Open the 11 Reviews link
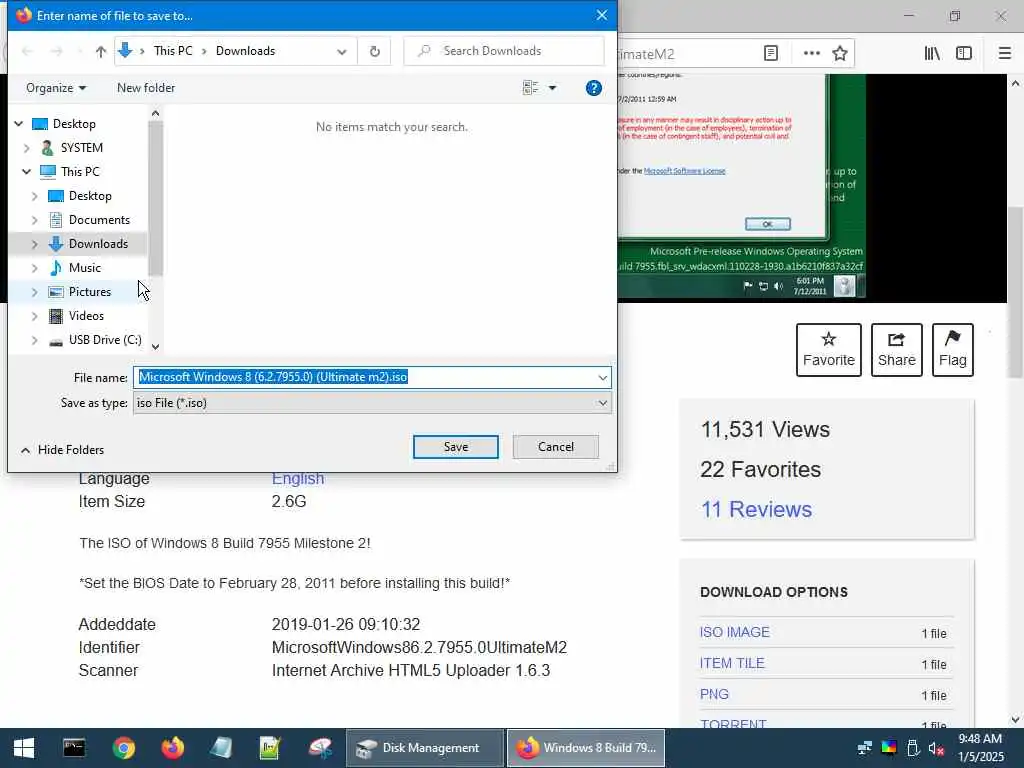The width and height of the screenshot is (1024, 768). (756, 509)
